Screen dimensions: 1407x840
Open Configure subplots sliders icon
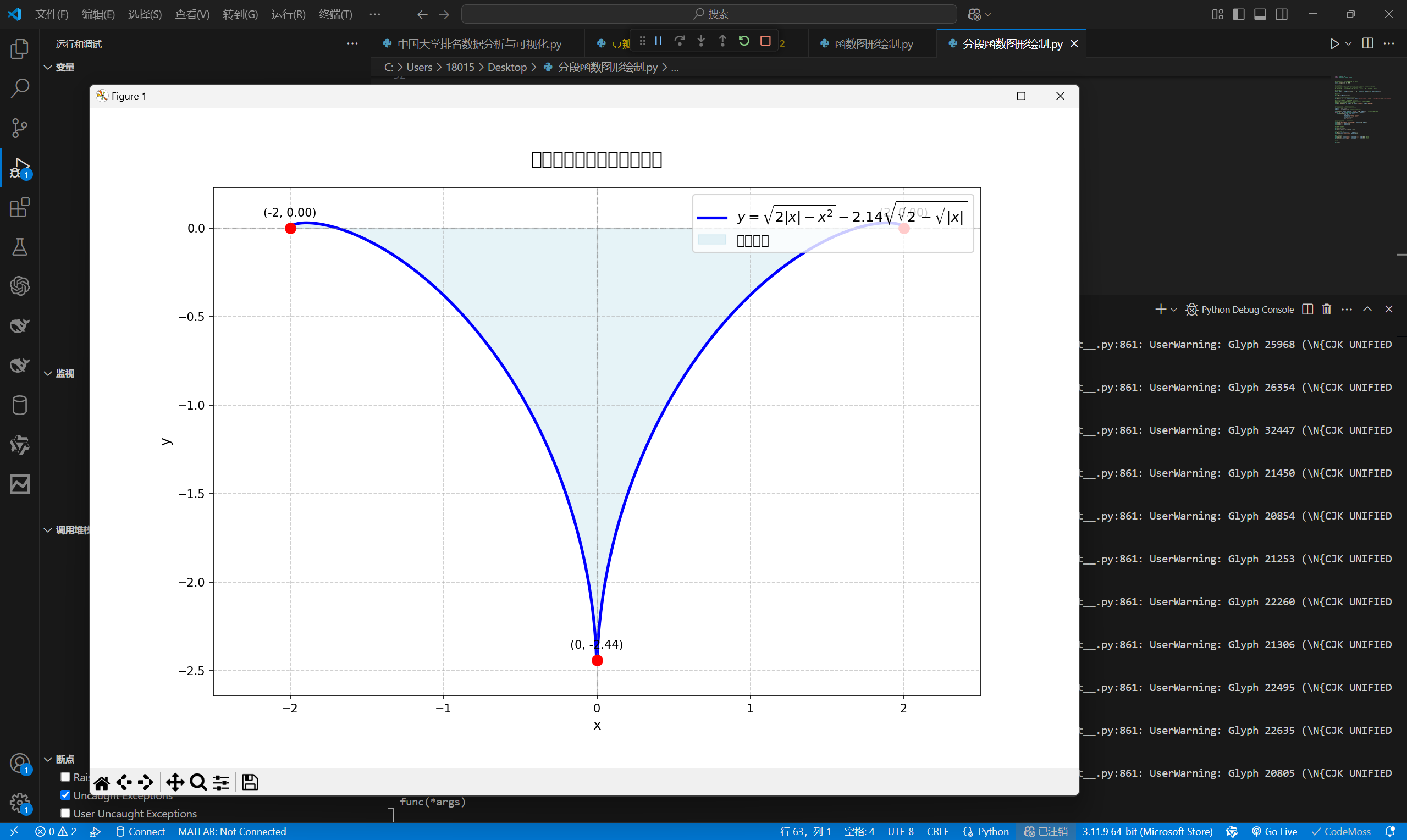(221, 782)
